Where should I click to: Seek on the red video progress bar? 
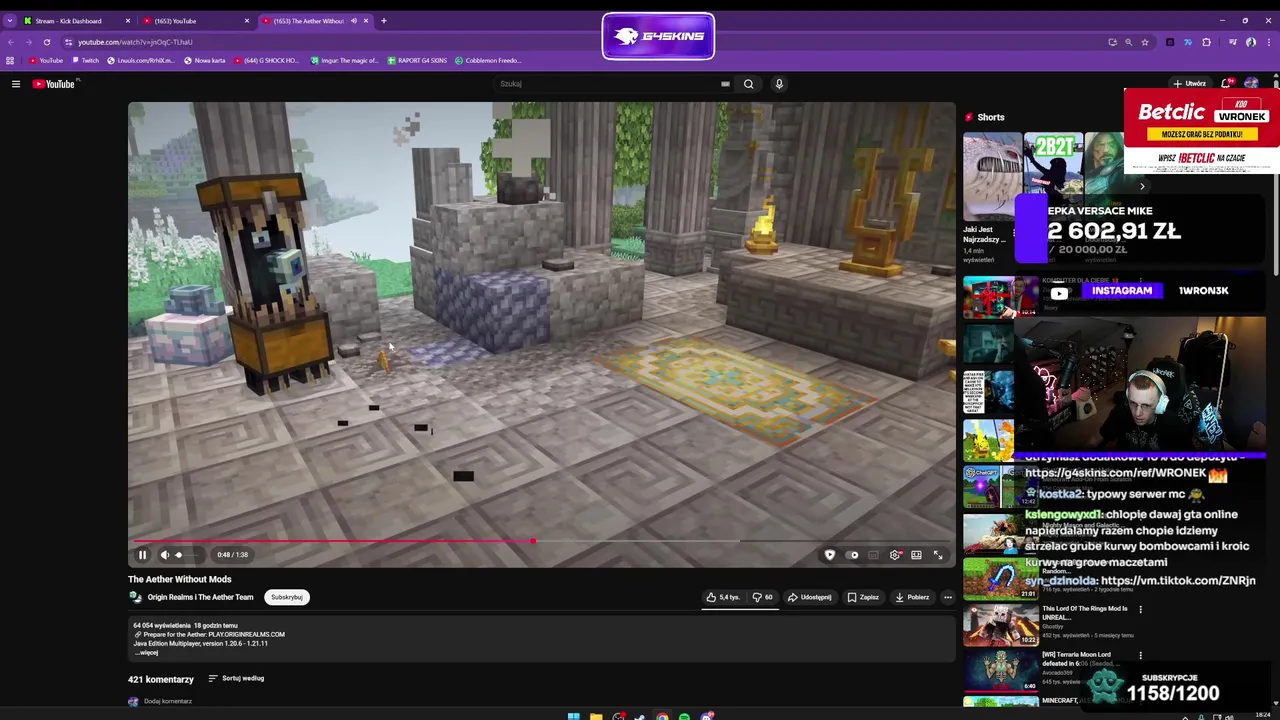(x=541, y=541)
